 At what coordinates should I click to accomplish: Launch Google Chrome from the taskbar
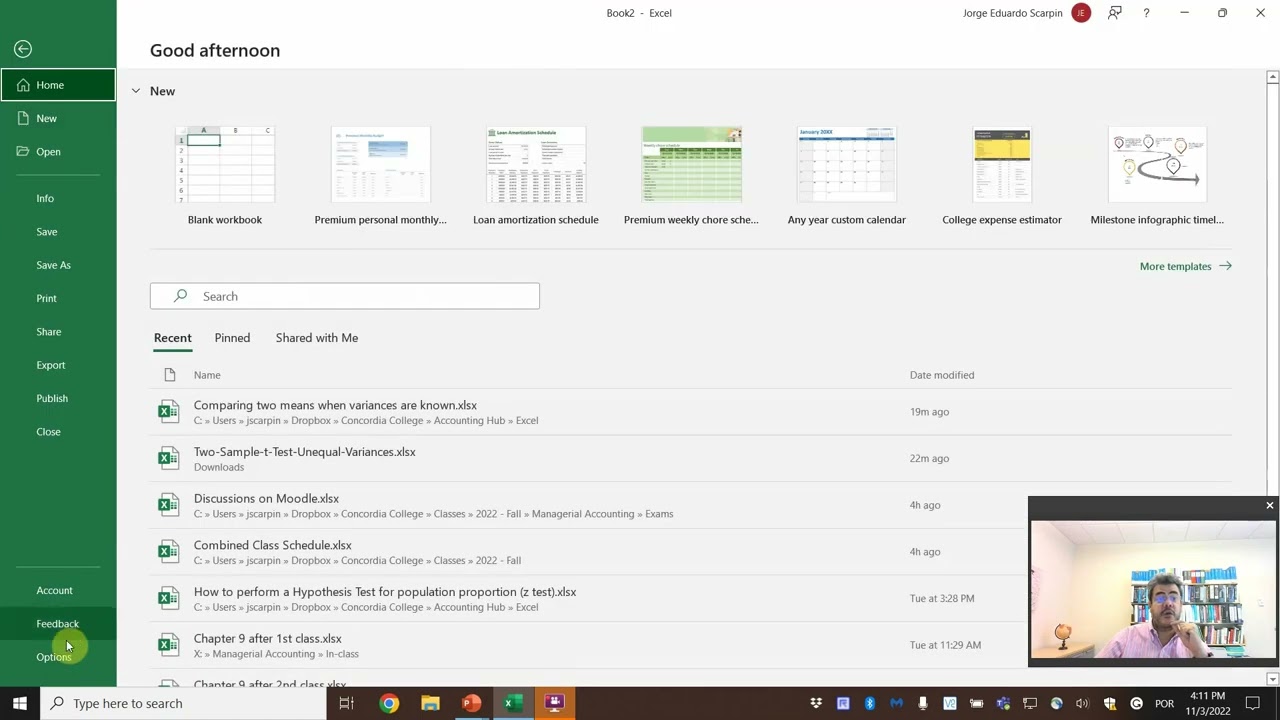point(389,703)
